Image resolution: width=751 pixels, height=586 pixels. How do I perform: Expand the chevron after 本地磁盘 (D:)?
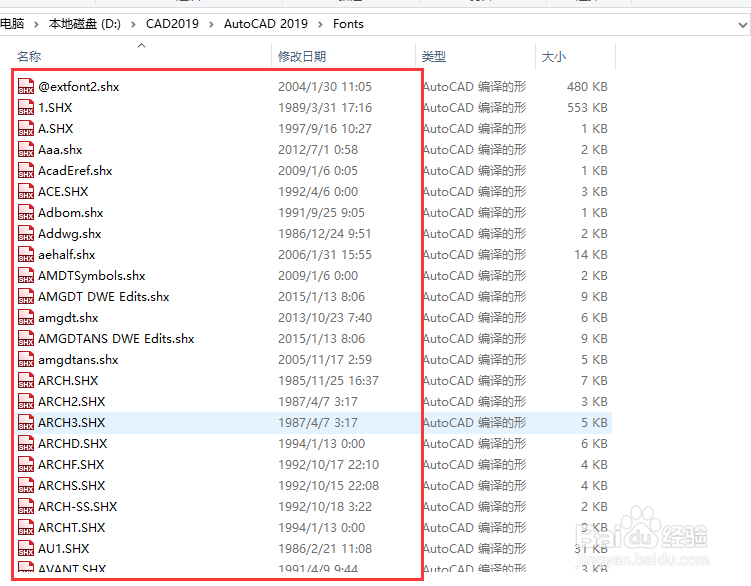tap(133, 24)
